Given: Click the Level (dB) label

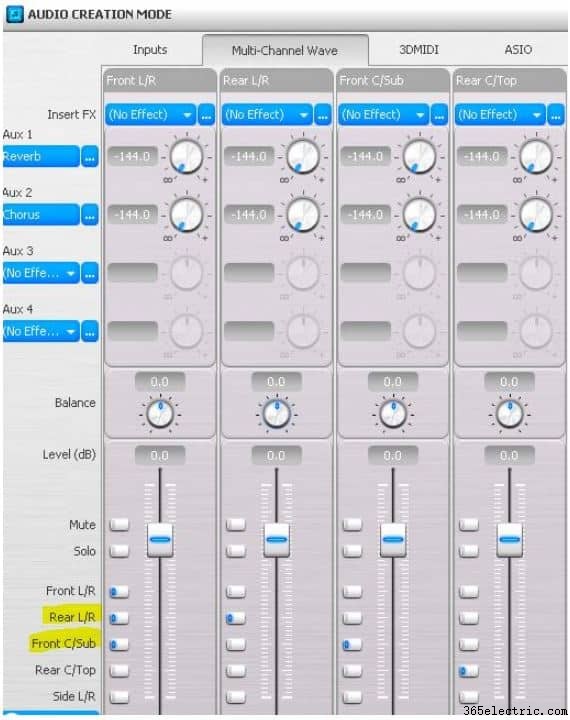Looking at the screenshot, I should tap(69, 455).
